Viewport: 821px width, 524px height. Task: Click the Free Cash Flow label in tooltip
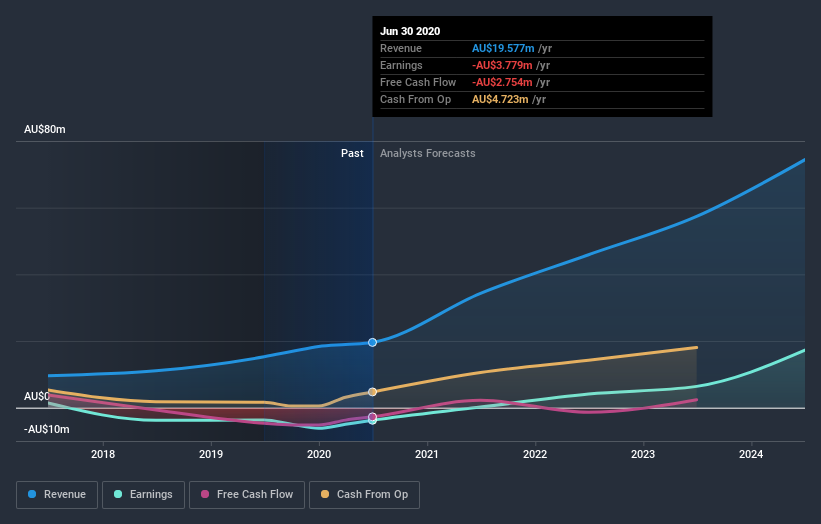(x=418, y=82)
